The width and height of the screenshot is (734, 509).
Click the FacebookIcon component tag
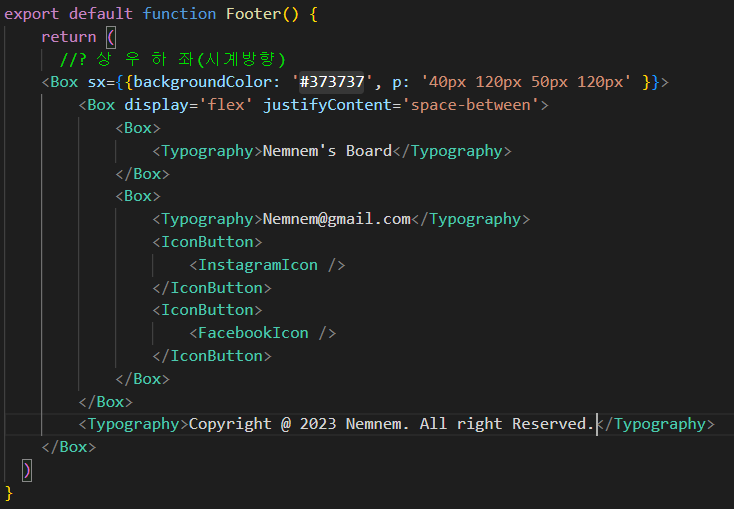click(x=263, y=333)
